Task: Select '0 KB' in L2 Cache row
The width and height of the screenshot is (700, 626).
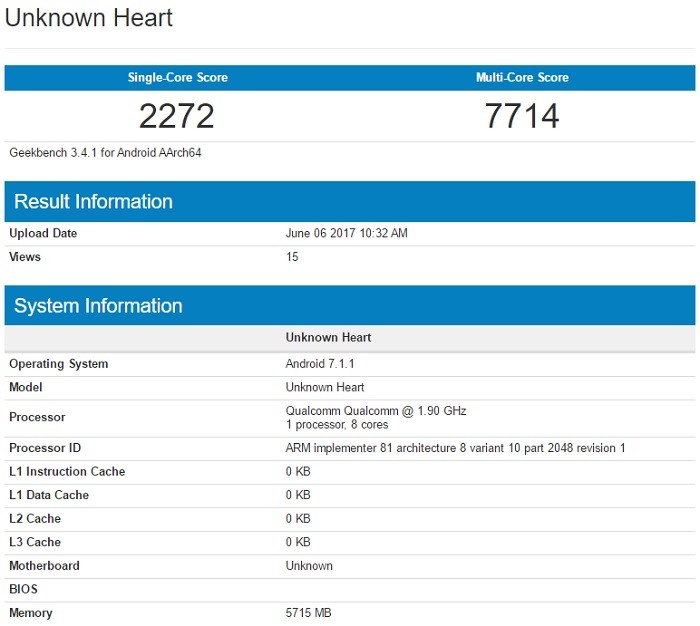Action: point(298,518)
